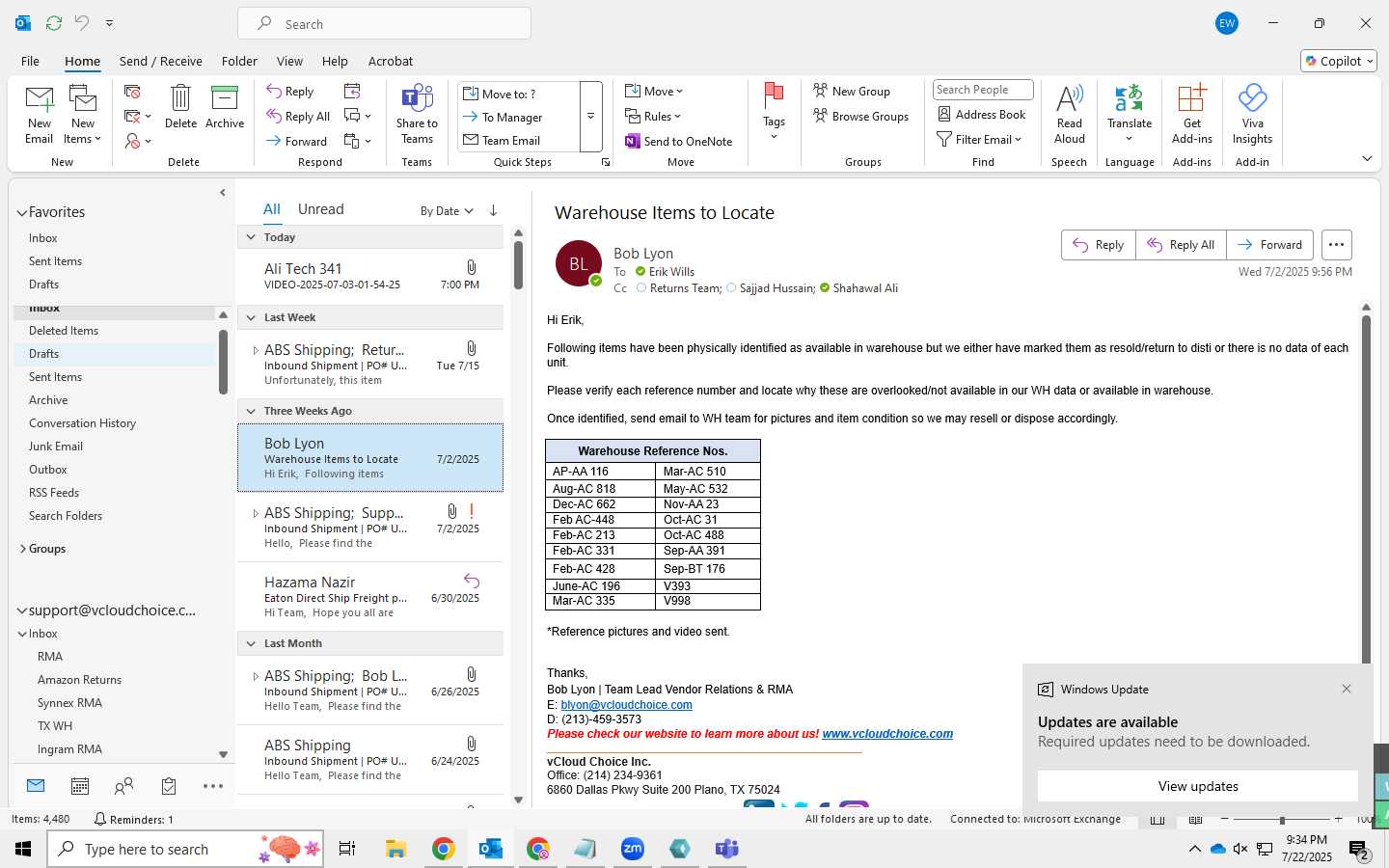The height and width of the screenshot is (868, 1389).
Task: Open Zoom from the taskbar
Action: point(633,849)
